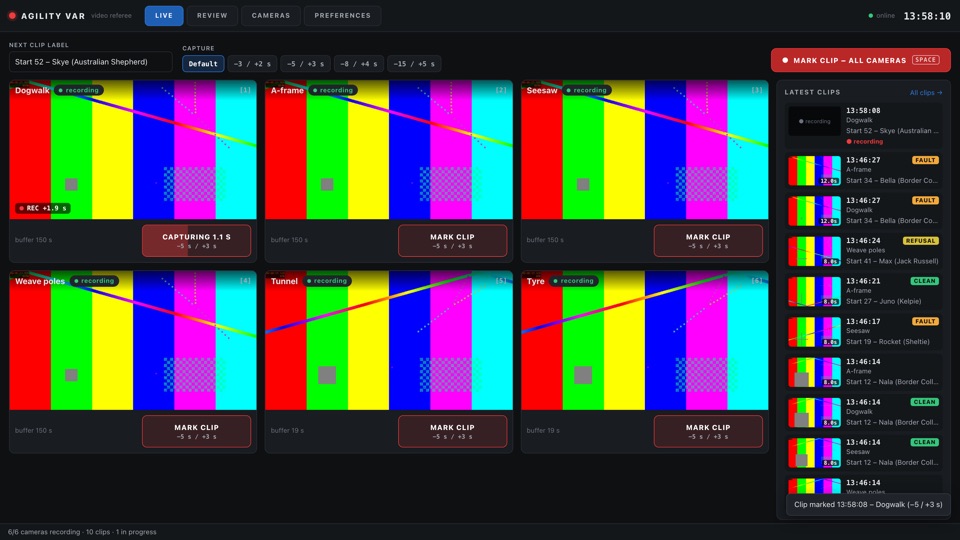The height and width of the screenshot is (540, 960).
Task: Click the Dogwalk camera video feed
Action: (x=133, y=149)
